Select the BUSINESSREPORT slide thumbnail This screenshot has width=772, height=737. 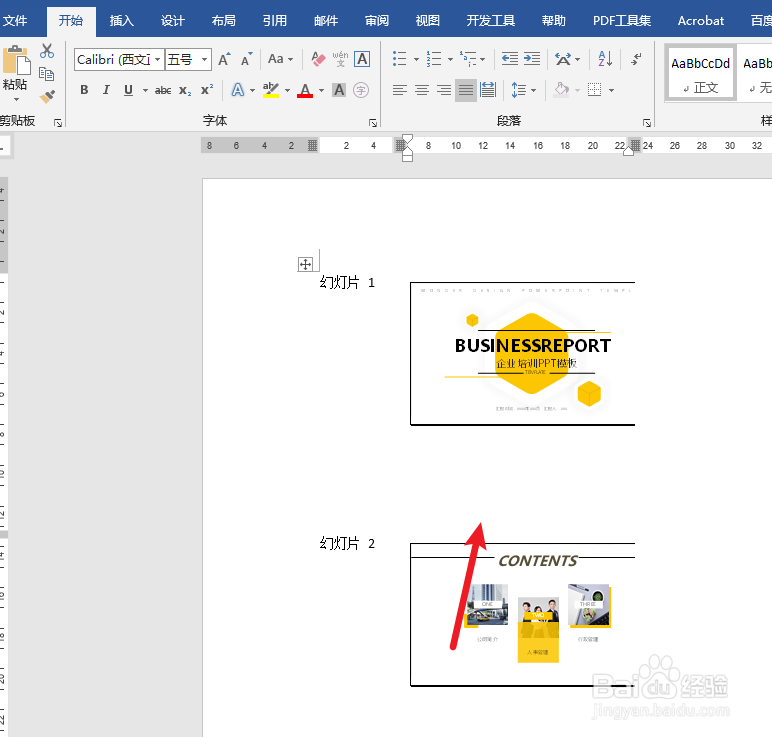522,353
